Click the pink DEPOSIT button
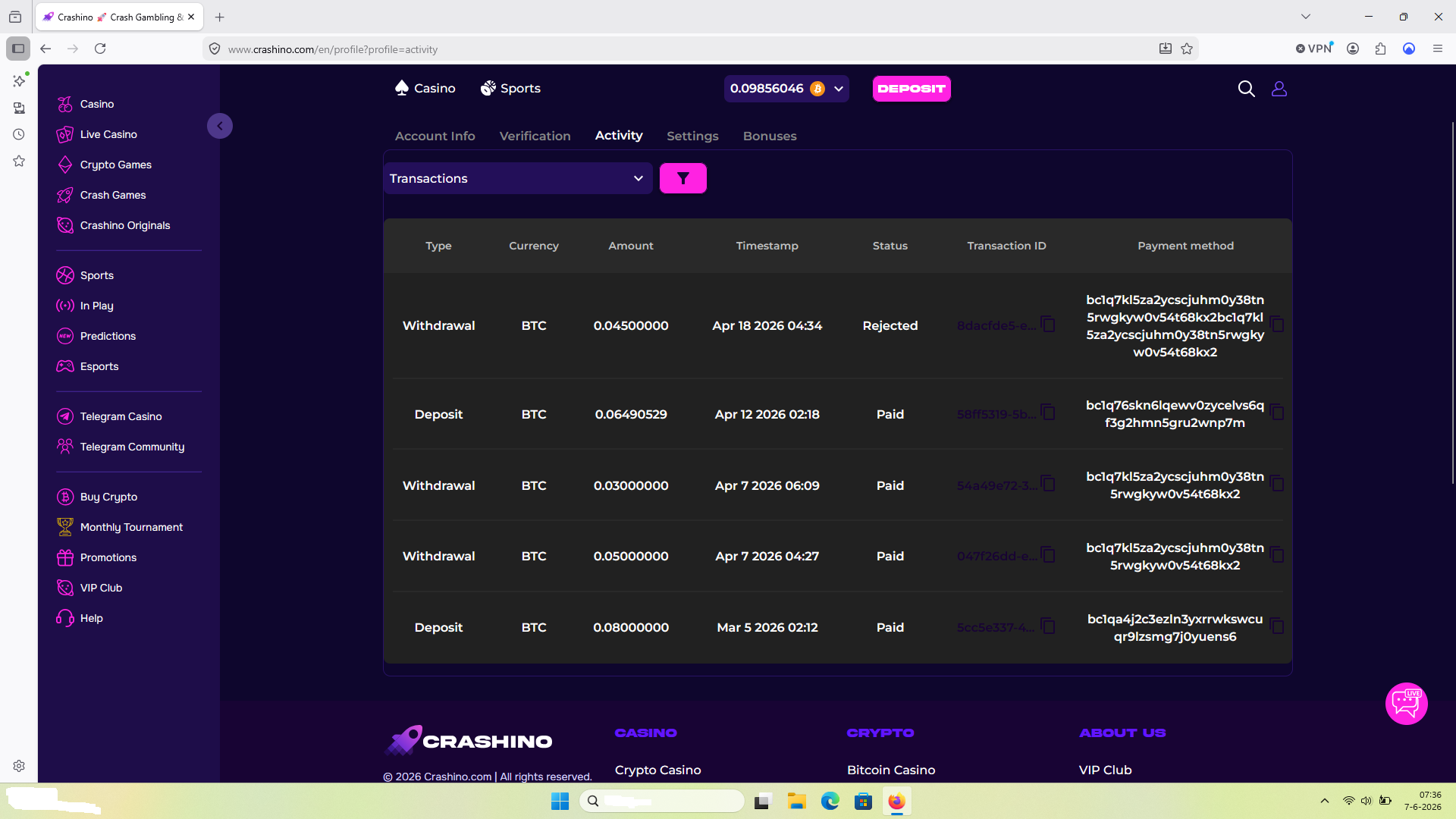1456x819 pixels. pos(912,89)
